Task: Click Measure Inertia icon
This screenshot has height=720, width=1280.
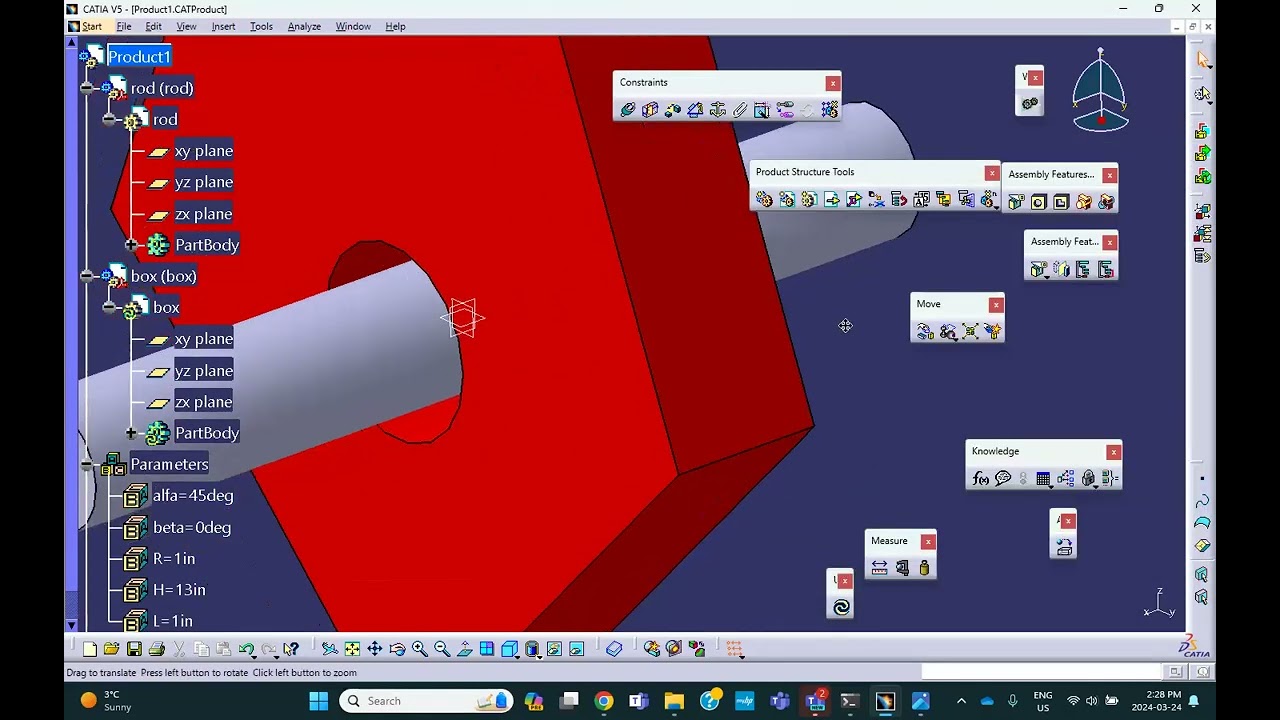Action: (x=924, y=568)
